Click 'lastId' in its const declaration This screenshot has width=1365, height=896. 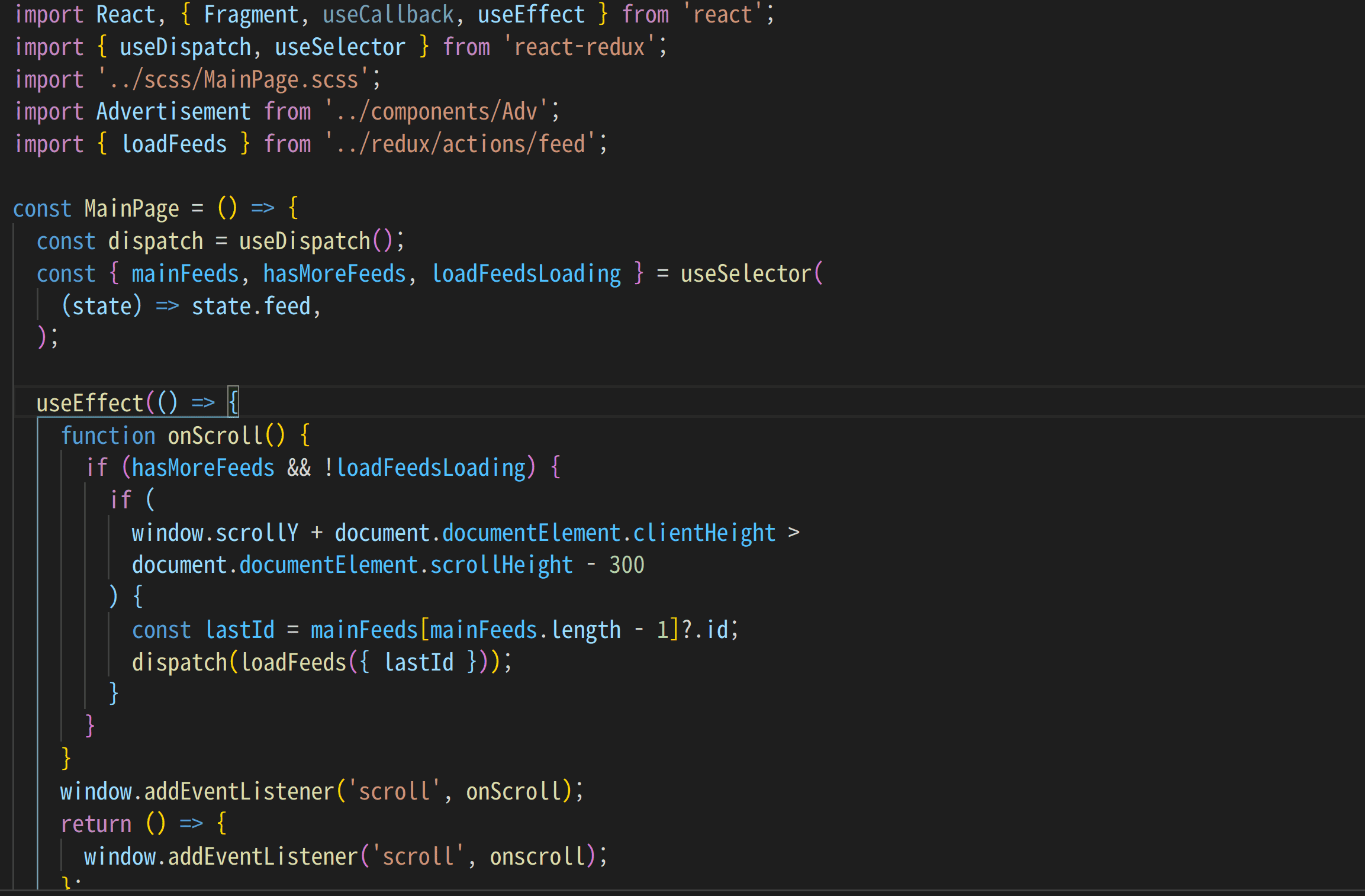click(239, 630)
